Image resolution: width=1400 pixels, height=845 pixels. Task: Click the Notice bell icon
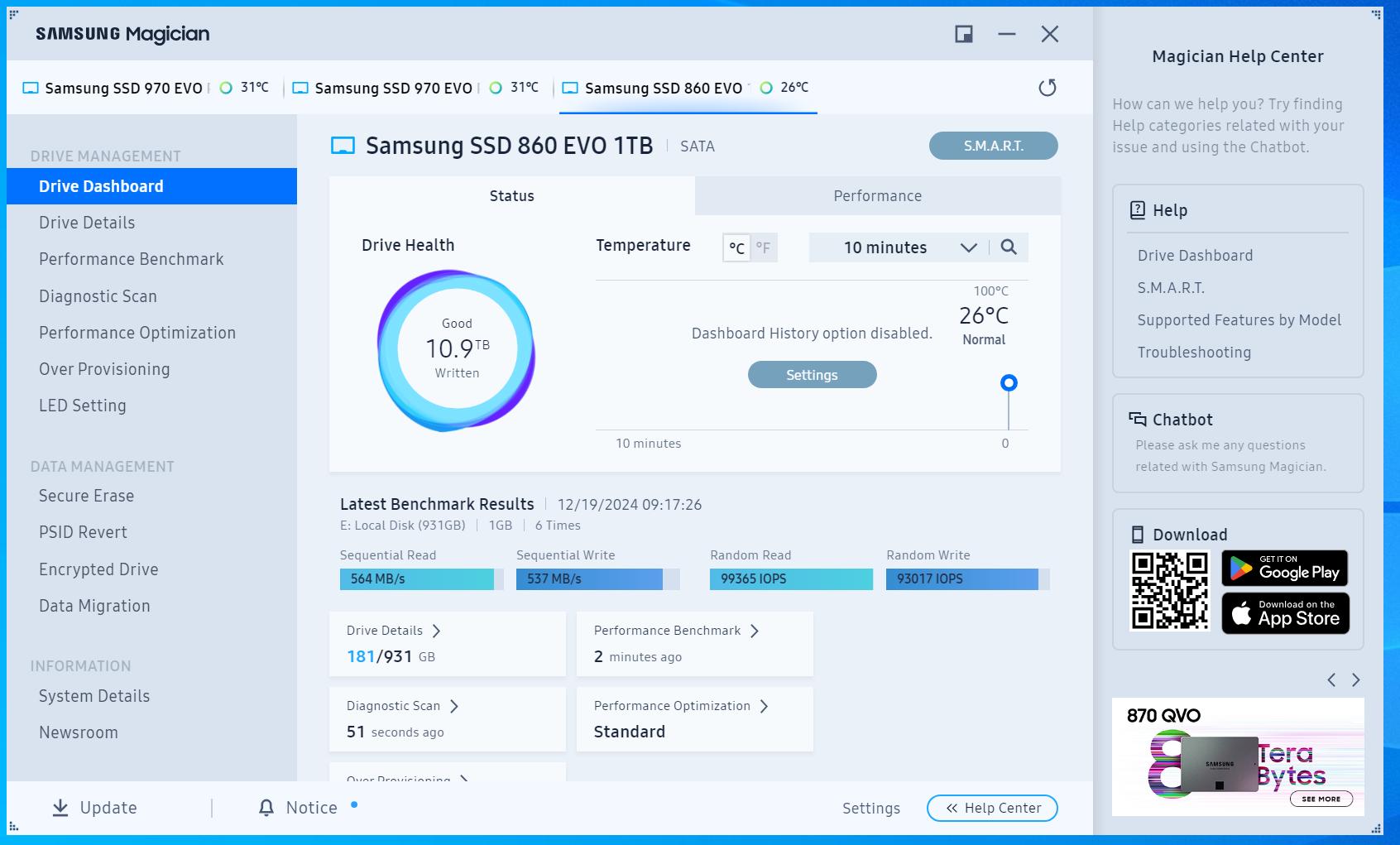(x=266, y=808)
